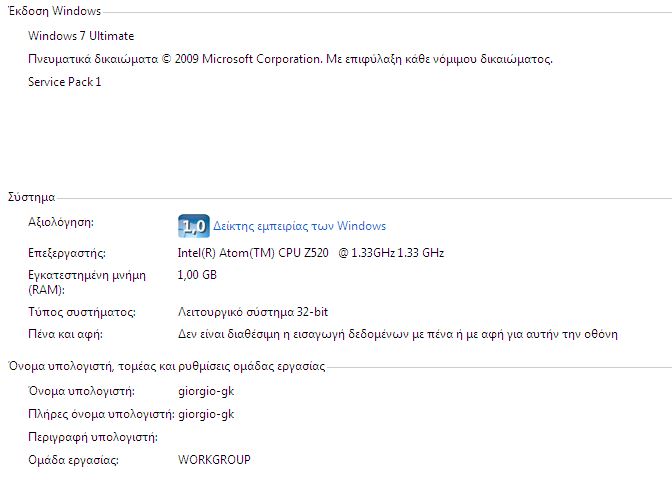Click the pen and touch unavailable message
The height and width of the screenshot is (480, 672).
click(x=397, y=334)
